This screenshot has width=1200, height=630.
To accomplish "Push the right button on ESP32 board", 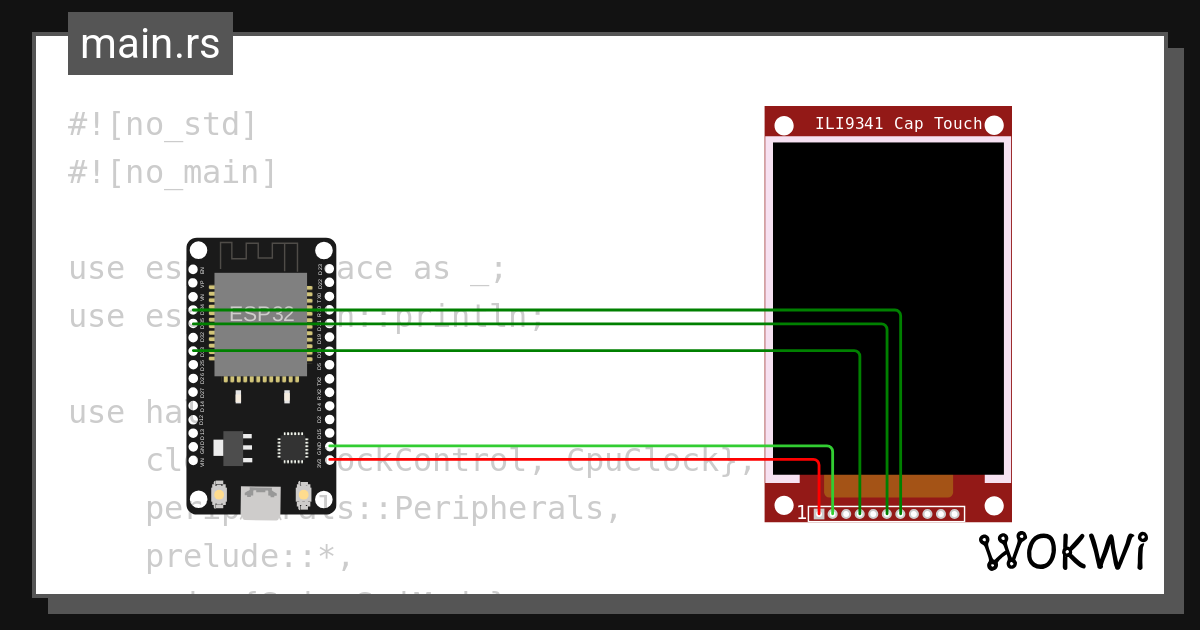I will (x=303, y=494).
